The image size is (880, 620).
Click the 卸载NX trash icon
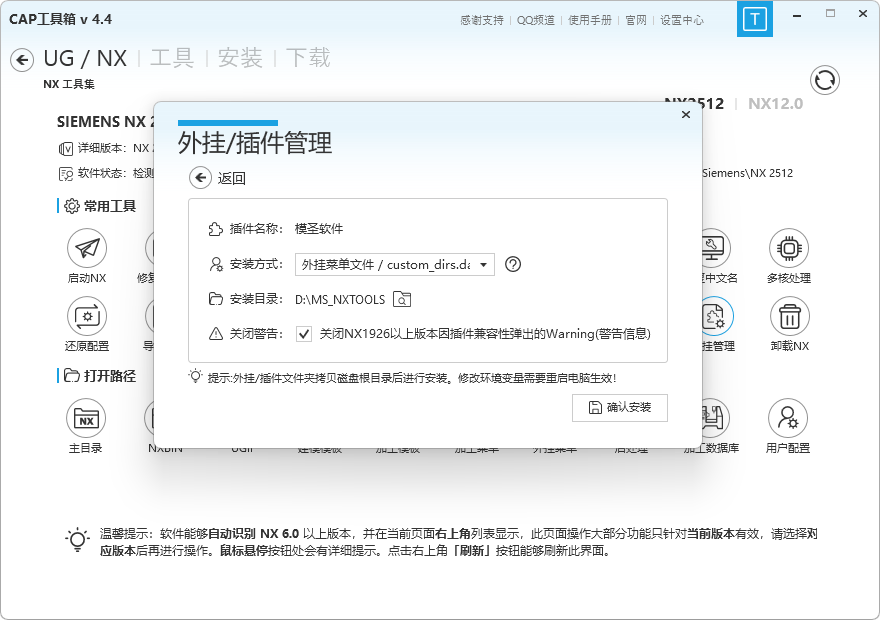pos(789,317)
